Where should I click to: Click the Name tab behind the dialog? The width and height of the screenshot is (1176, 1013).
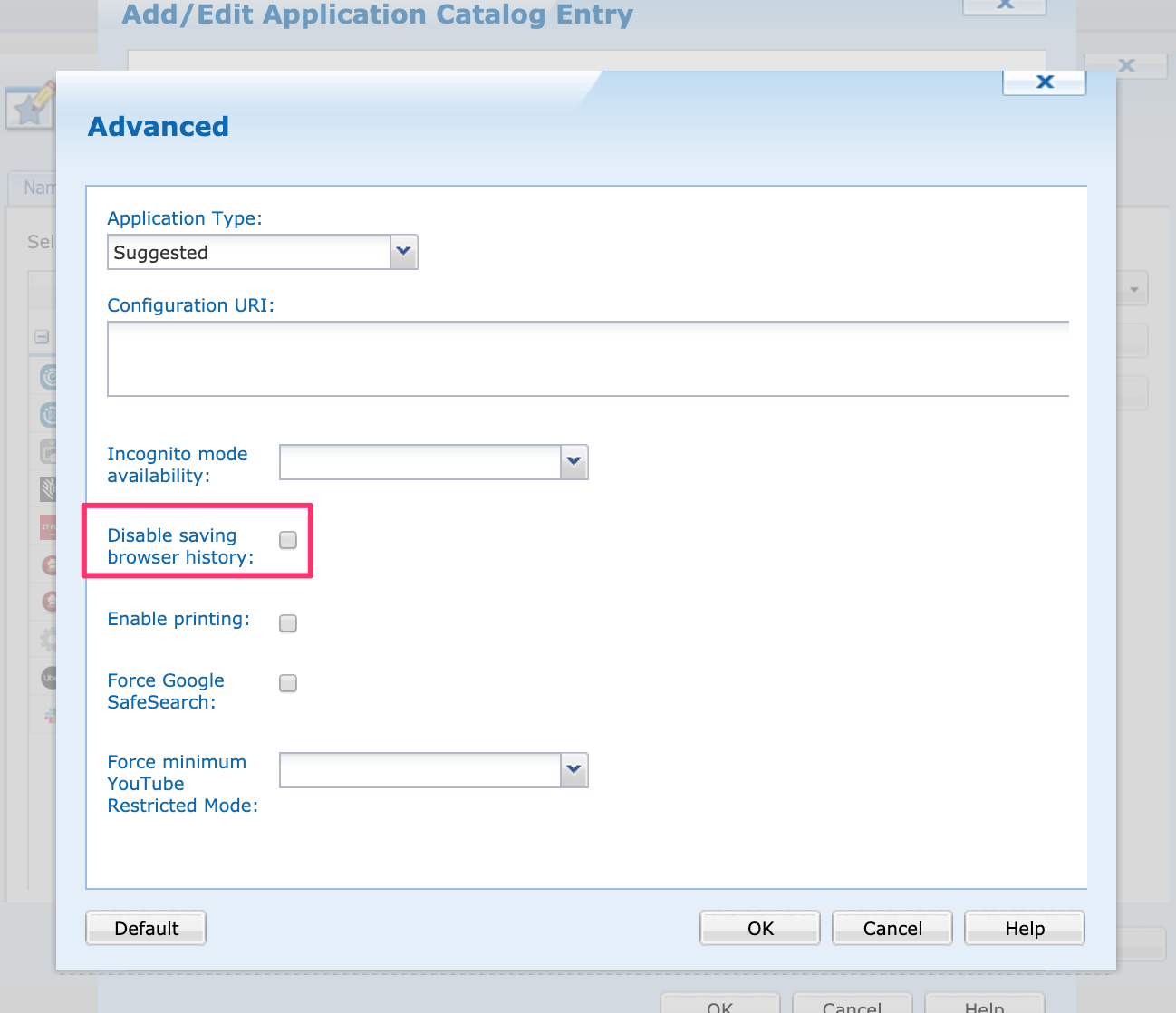tap(38, 188)
